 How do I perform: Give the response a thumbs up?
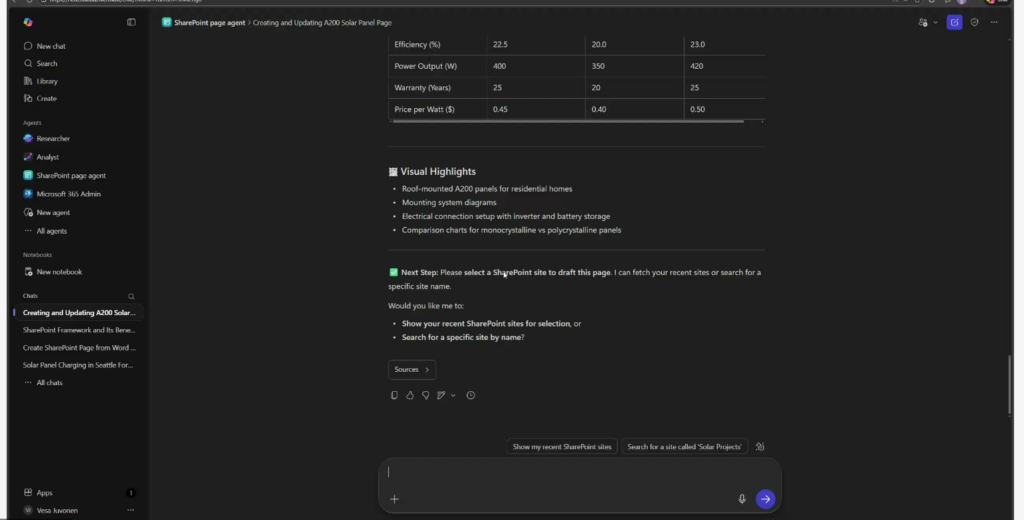click(x=410, y=395)
